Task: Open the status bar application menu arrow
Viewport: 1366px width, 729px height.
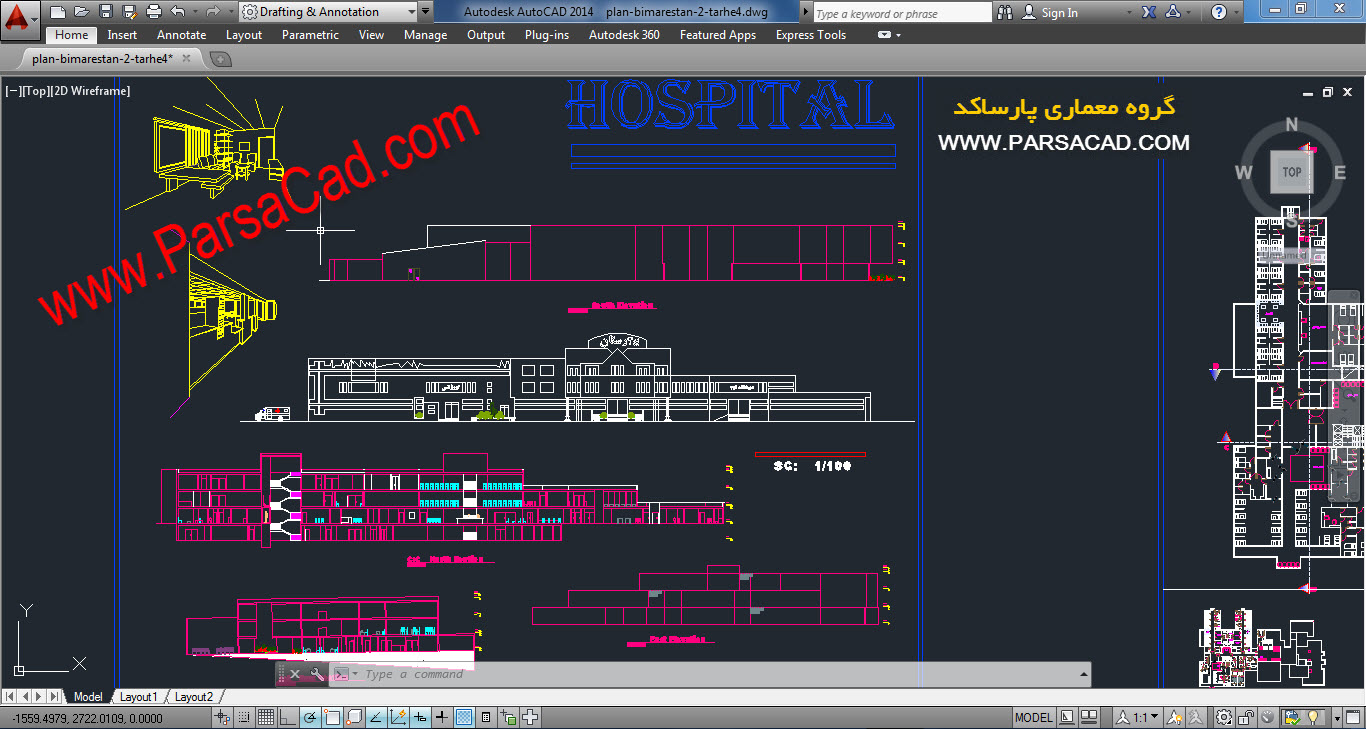Action: pos(1337,717)
